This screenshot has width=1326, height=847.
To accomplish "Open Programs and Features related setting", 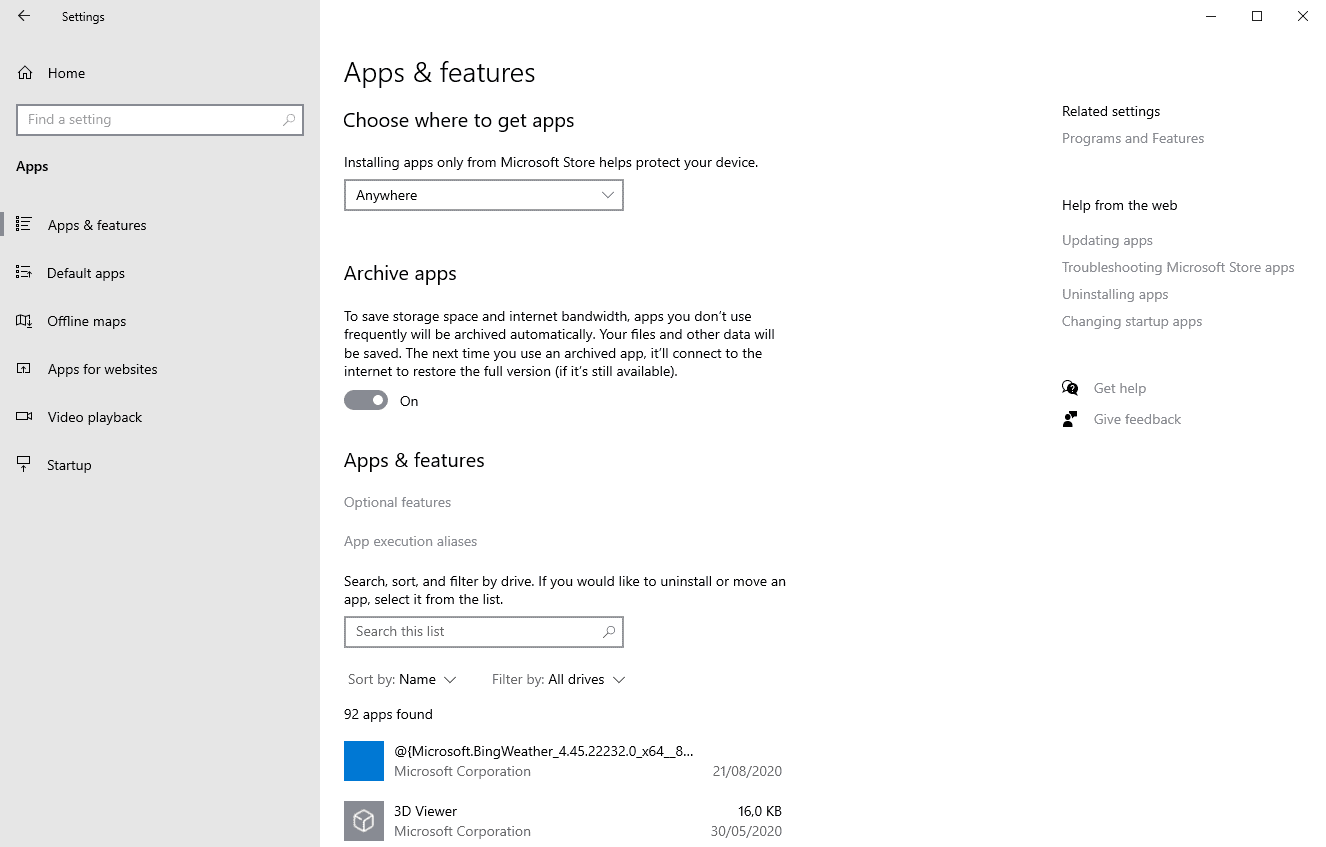I will (x=1132, y=138).
